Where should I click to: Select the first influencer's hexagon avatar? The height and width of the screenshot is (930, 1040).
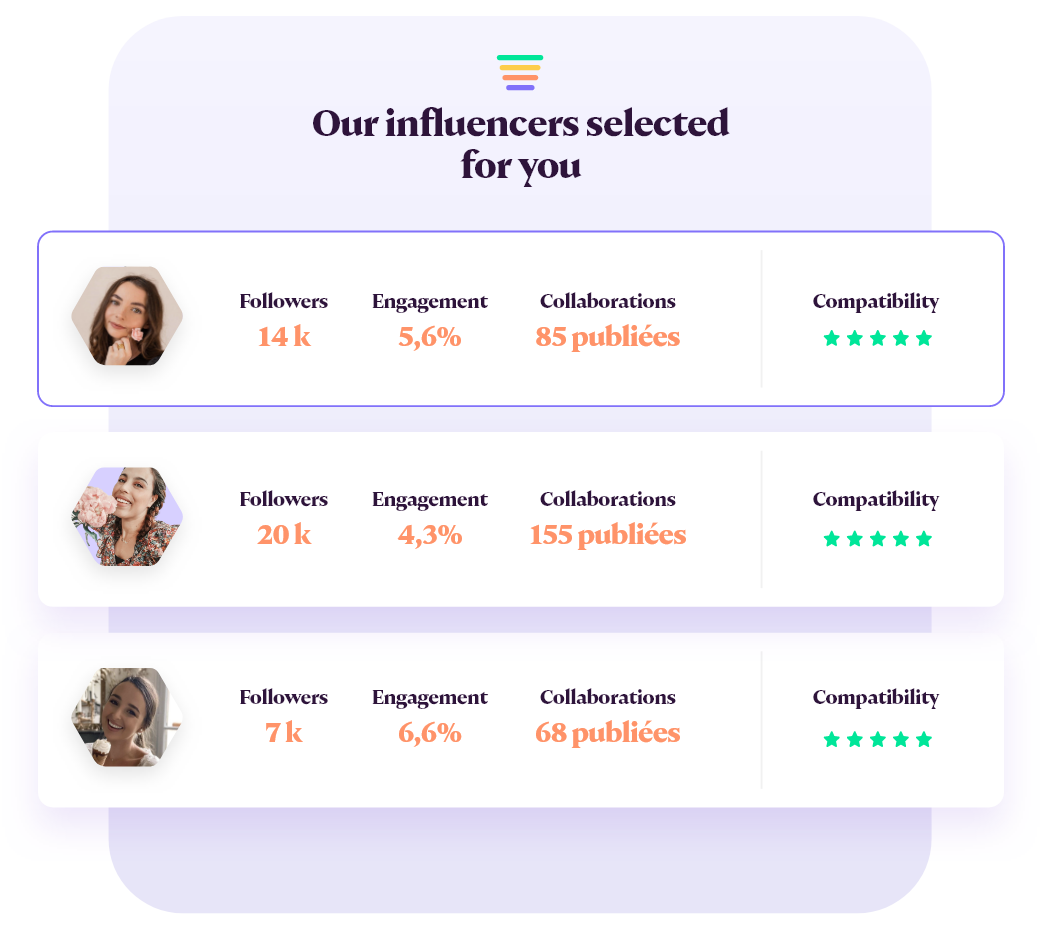(x=127, y=316)
